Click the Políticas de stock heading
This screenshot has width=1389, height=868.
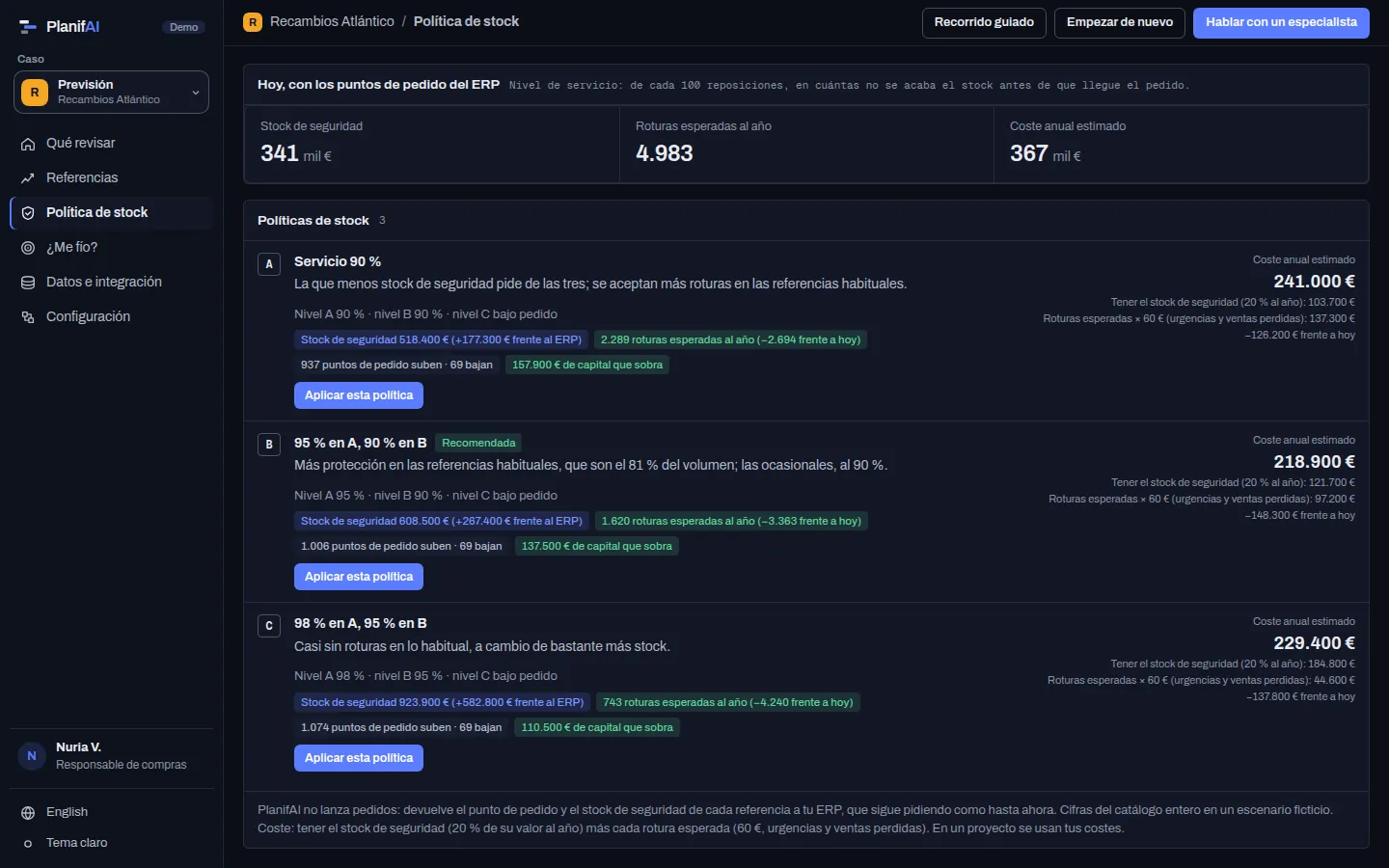click(313, 221)
